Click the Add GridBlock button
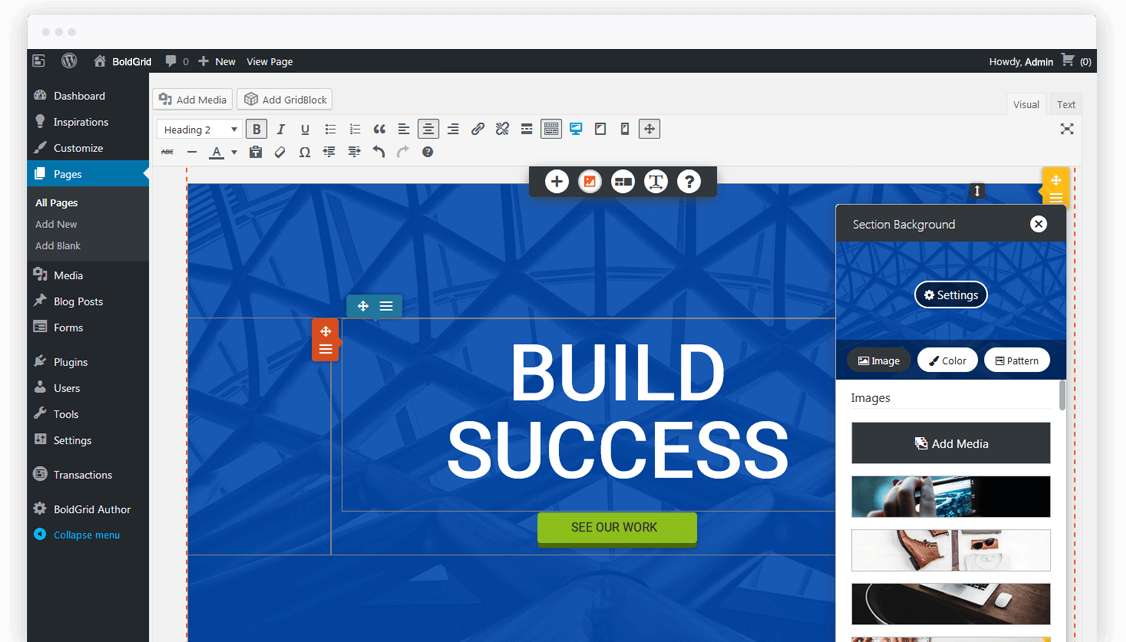 coord(285,99)
